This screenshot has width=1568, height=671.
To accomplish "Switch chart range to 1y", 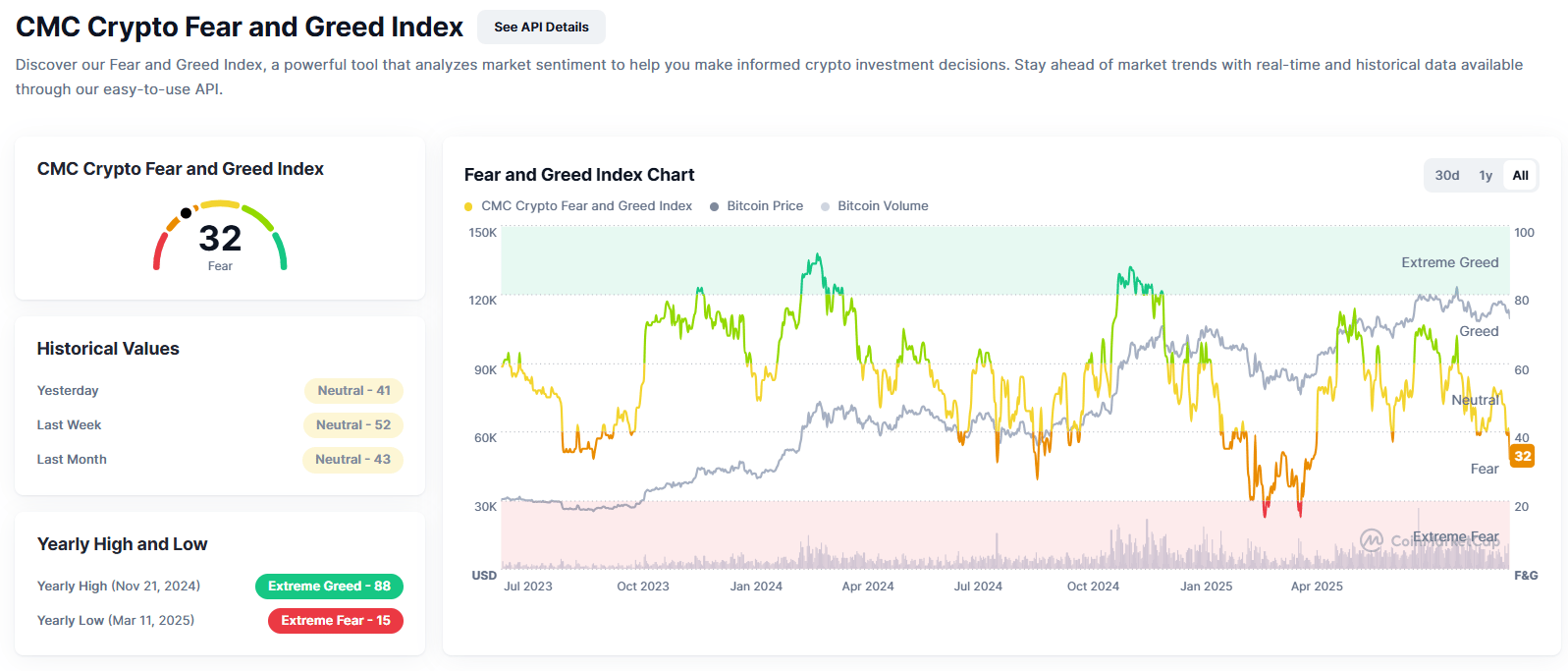I will (x=1486, y=176).
